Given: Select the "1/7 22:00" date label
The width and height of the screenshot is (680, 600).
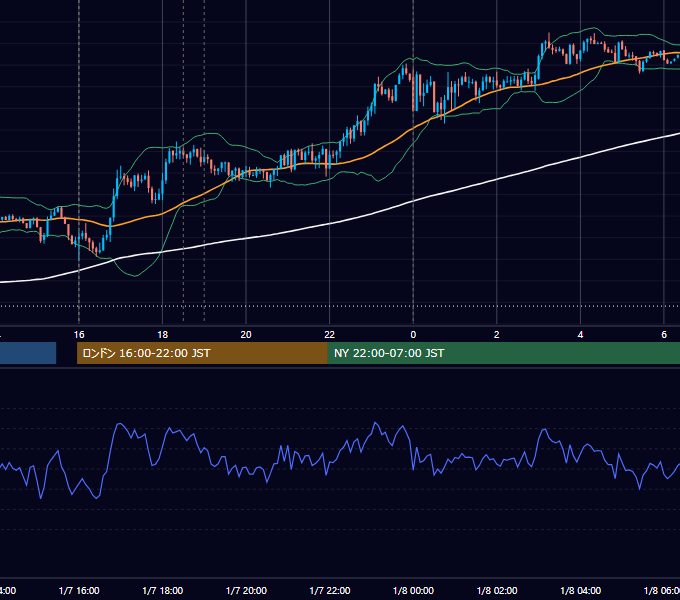Looking at the screenshot, I should click(x=330, y=590).
